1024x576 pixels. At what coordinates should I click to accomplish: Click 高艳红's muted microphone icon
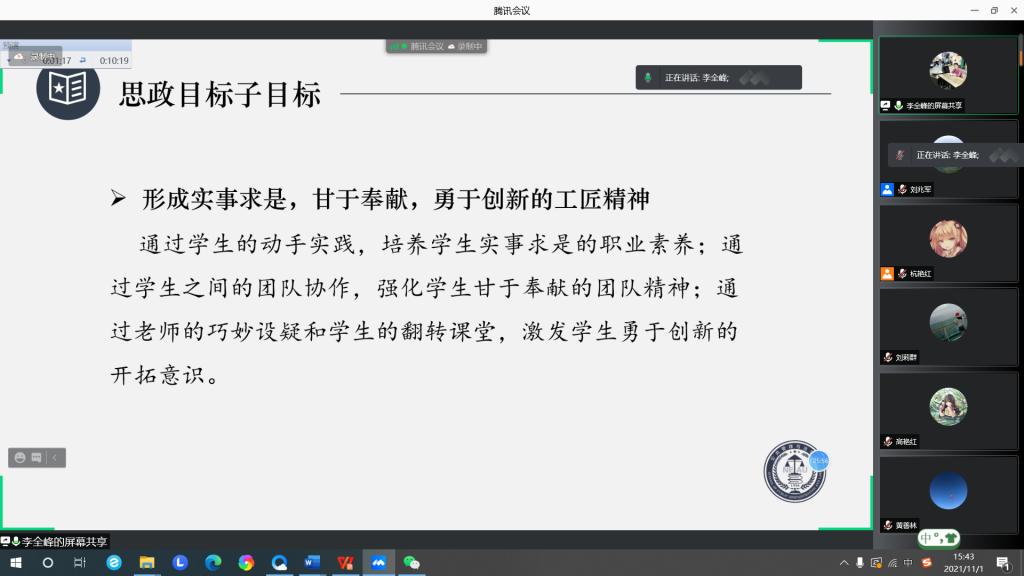888,441
